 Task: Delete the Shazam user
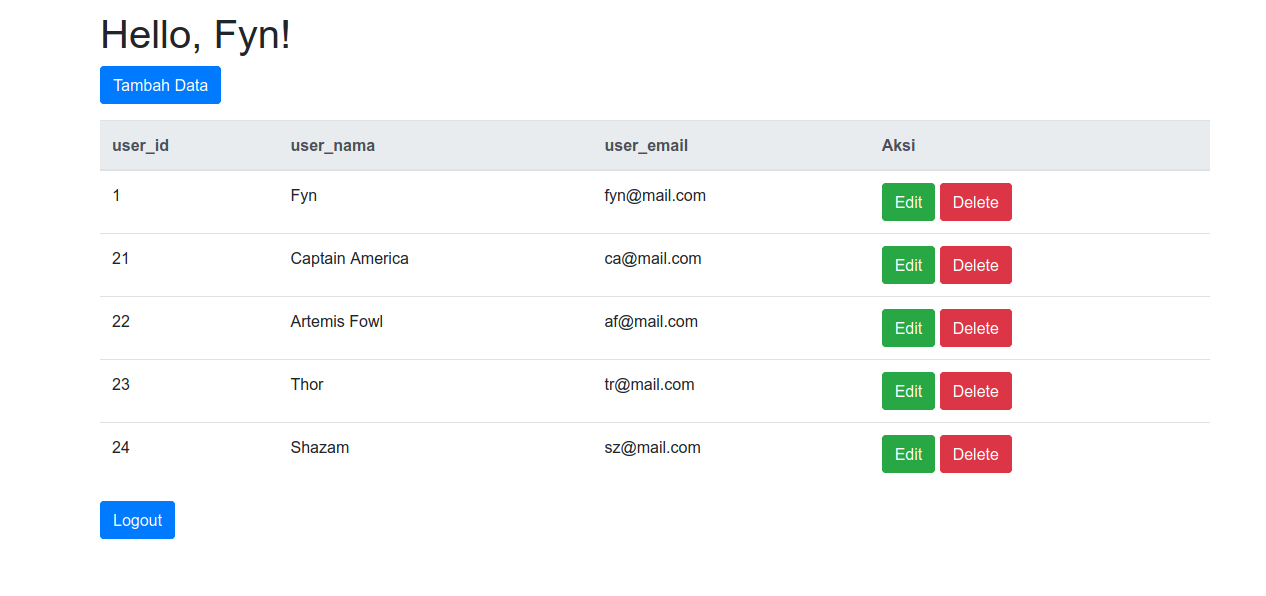975,454
